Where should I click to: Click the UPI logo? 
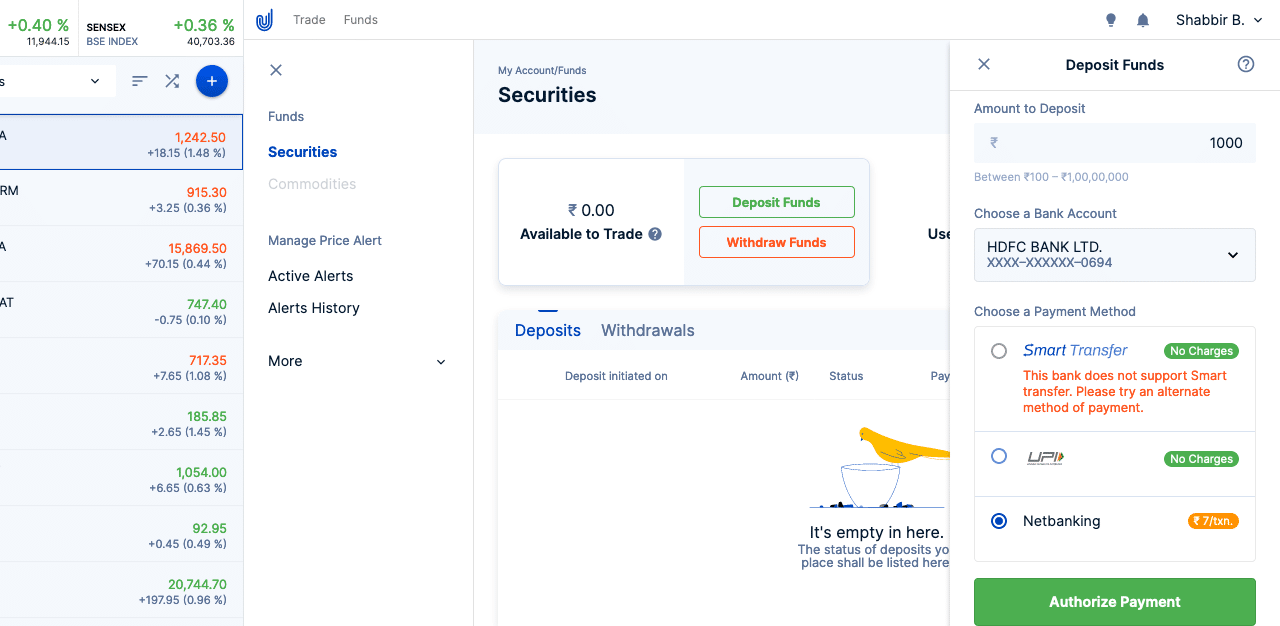pyautogui.click(x=1045, y=457)
